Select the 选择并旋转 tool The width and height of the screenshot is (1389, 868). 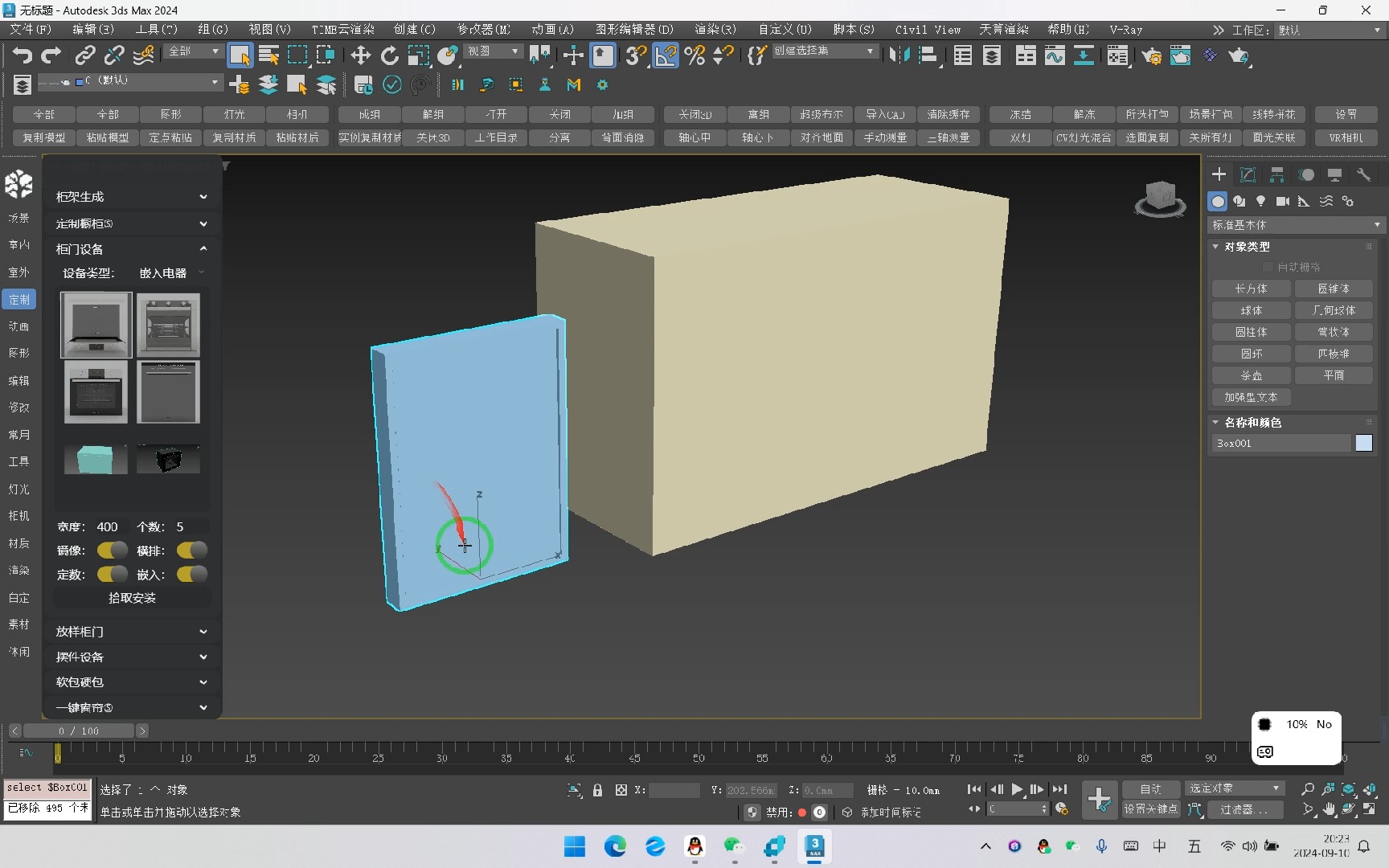coord(389,55)
